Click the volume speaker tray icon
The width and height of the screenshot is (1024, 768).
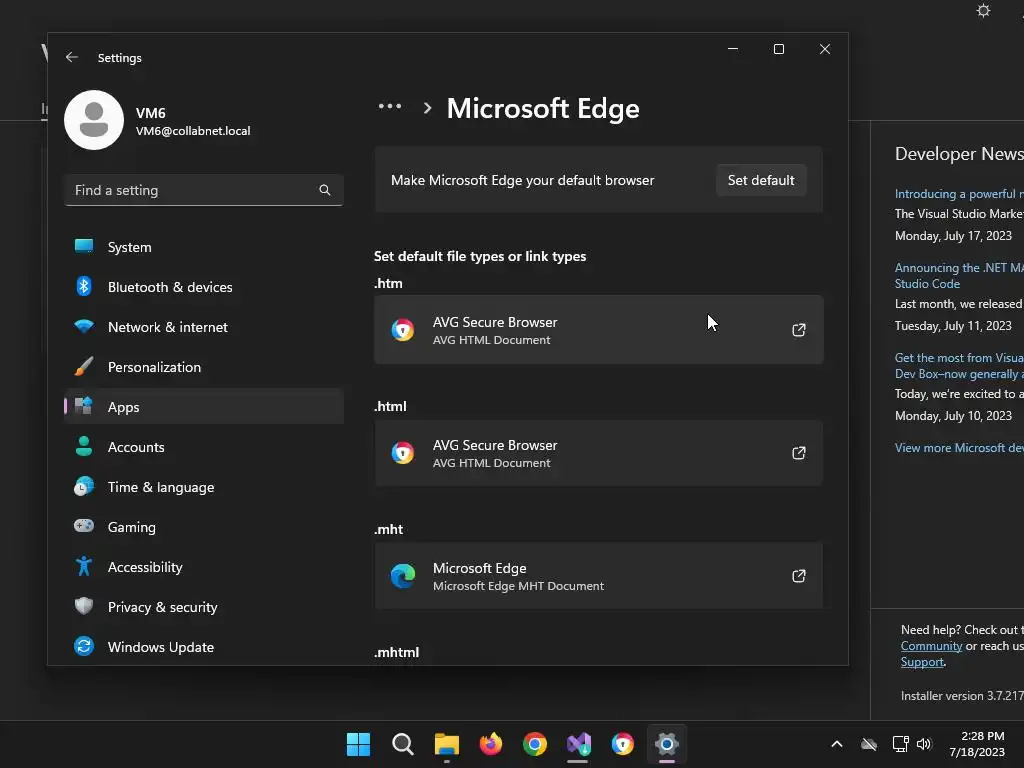923,744
